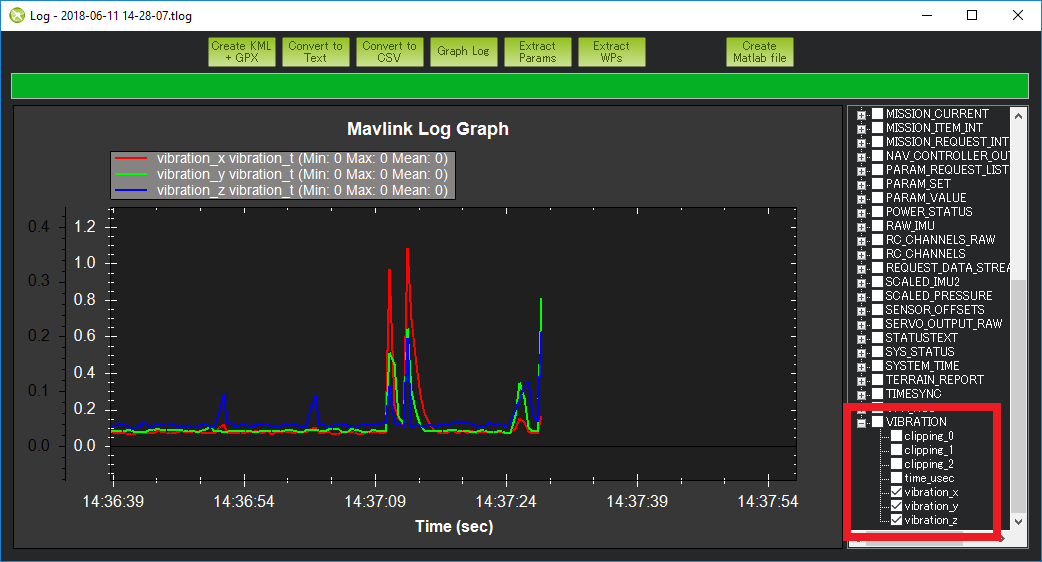Viewport: 1042px width, 562px height.
Task: Click the Mission Planner app icon in title bar
Action: coord(16,15)
